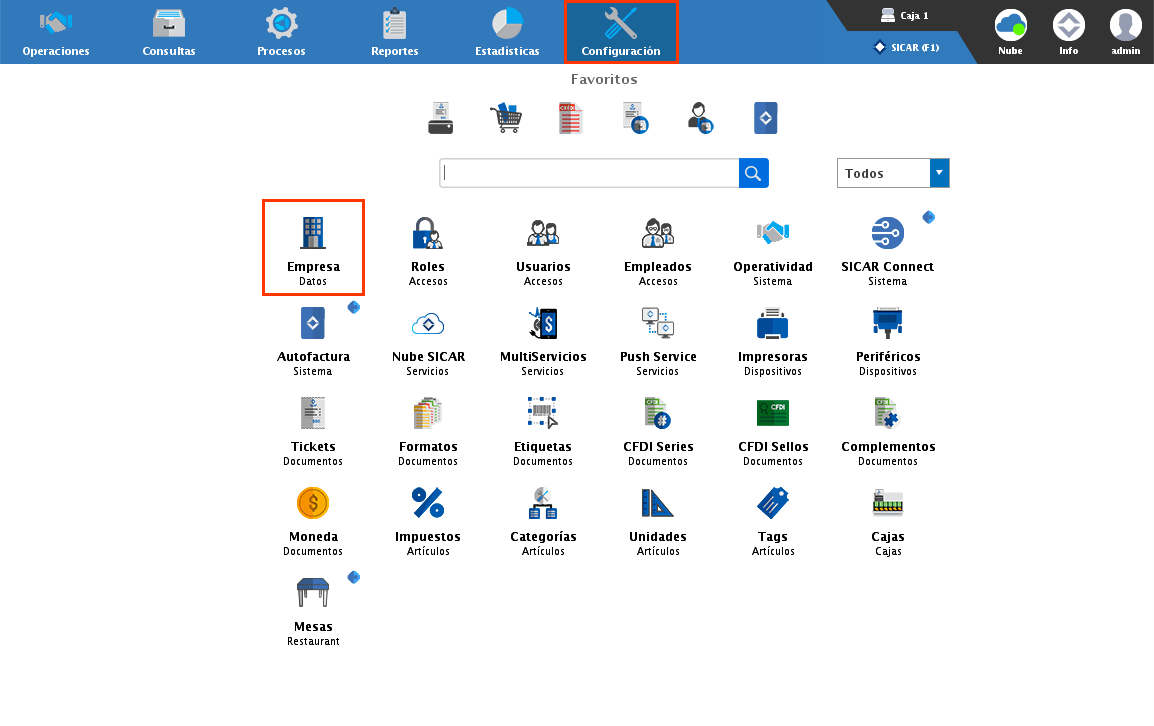Image resolution: width=1154 pixels, height=726 pixels.
Task: Go to the Reportes tab
Action: point(394,32)
